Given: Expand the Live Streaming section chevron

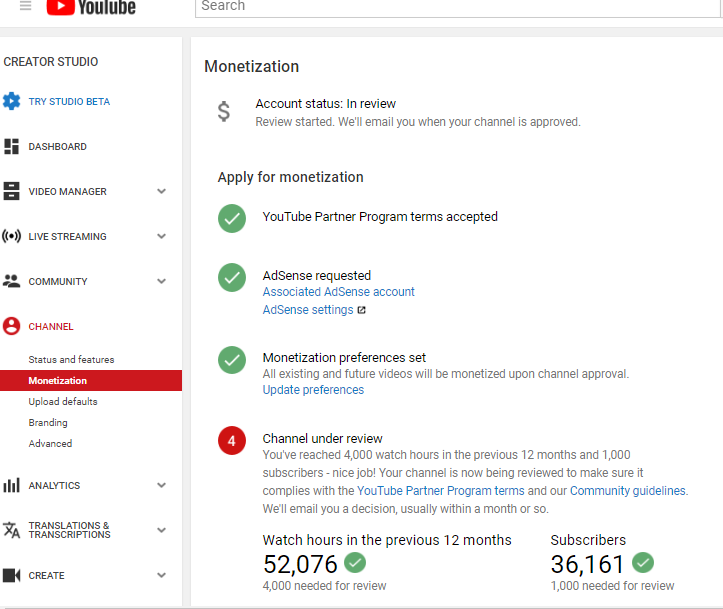Looking at the screenshot, I should (161, 236).
